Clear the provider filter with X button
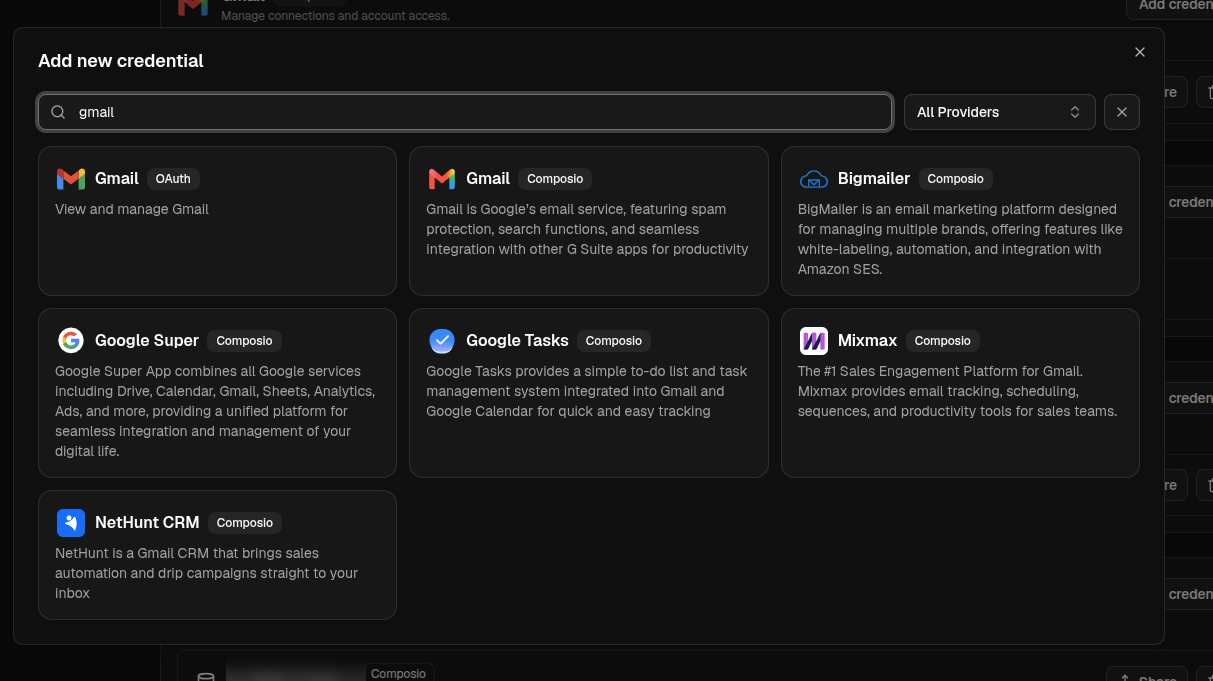 1122,112
